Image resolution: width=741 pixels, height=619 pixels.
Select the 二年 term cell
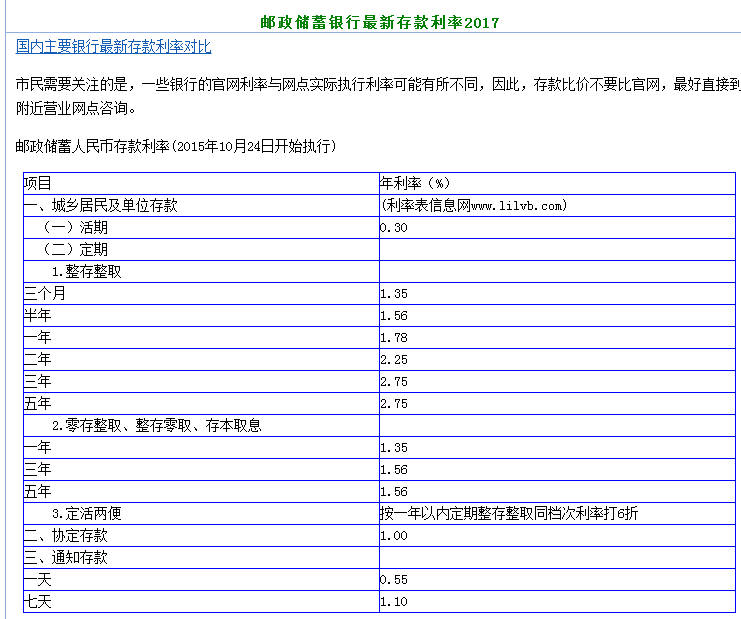coord(201,360)
